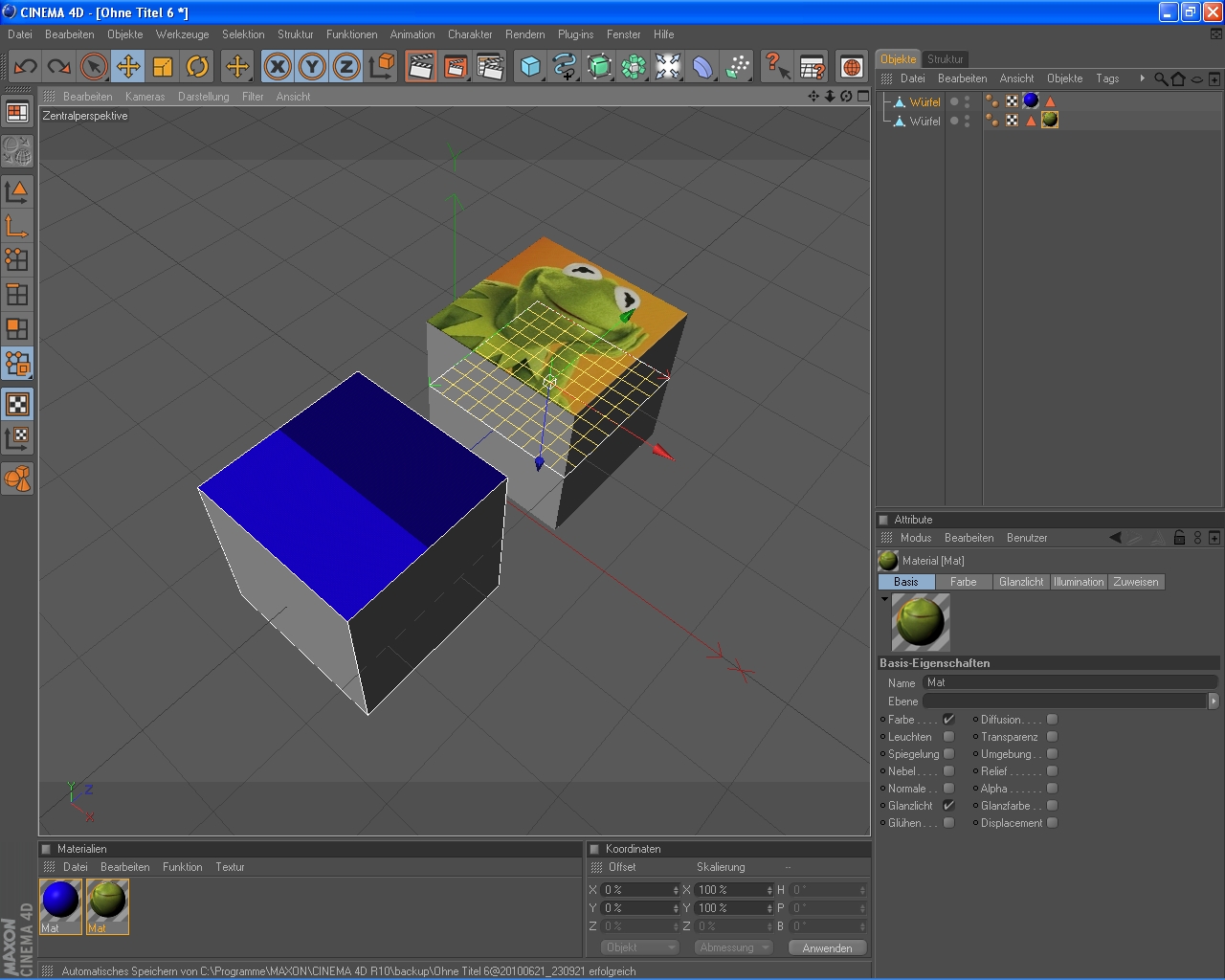Select the live selection cursor tool
Screen dimensions: 1225x980
[x=94, y=66]
